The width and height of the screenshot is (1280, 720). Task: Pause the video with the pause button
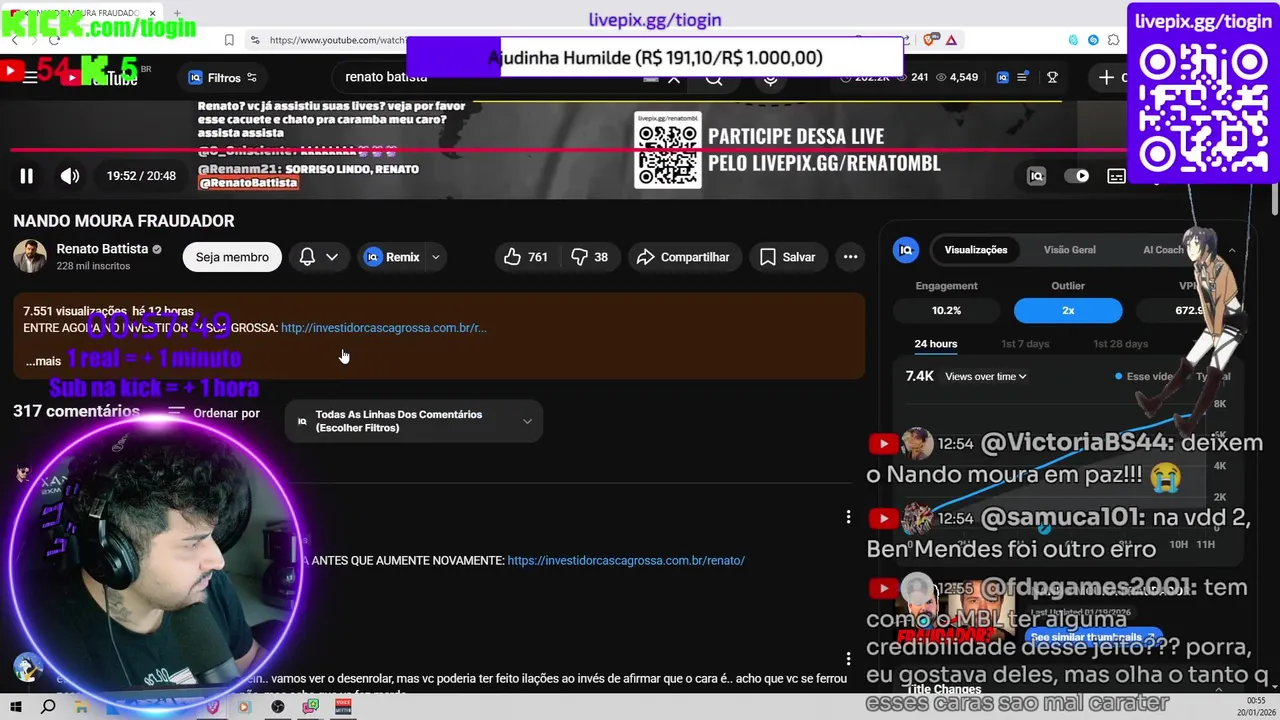pyautogui.click(x=27, y=176)
